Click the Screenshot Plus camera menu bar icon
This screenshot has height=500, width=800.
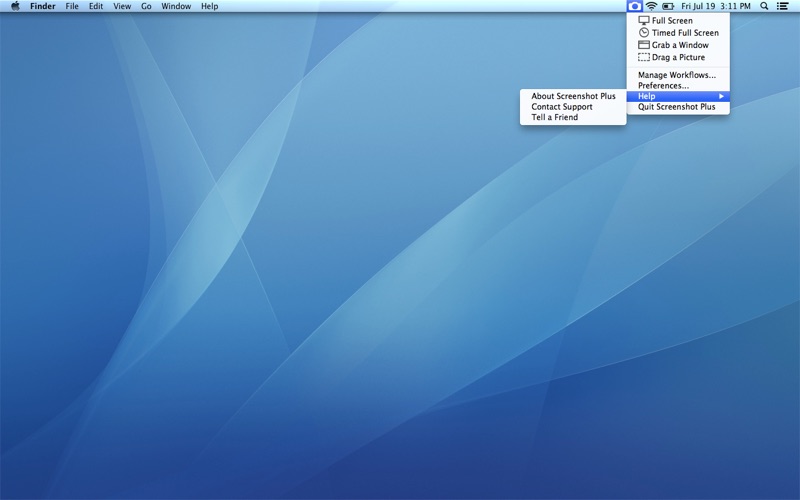pos(634,6)
